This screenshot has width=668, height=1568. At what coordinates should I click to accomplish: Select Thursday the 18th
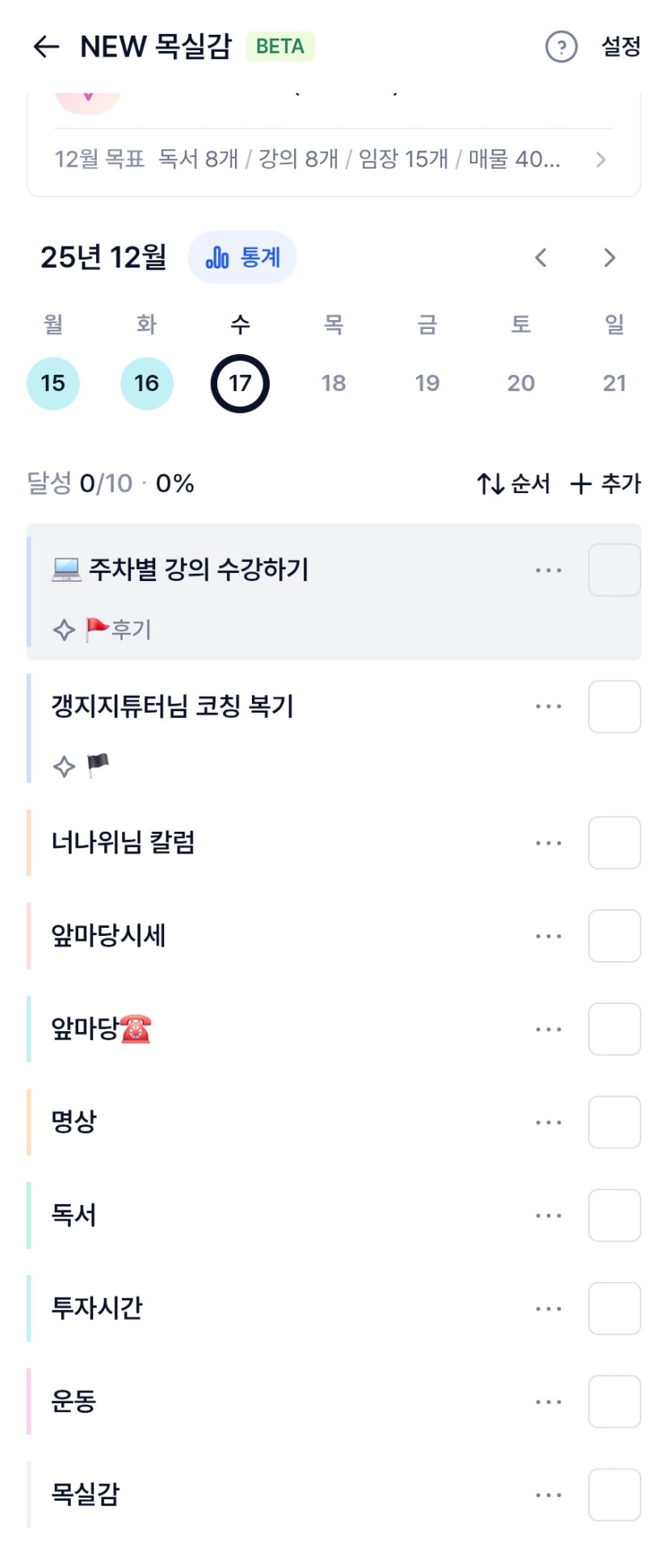[x=334, y=383]
